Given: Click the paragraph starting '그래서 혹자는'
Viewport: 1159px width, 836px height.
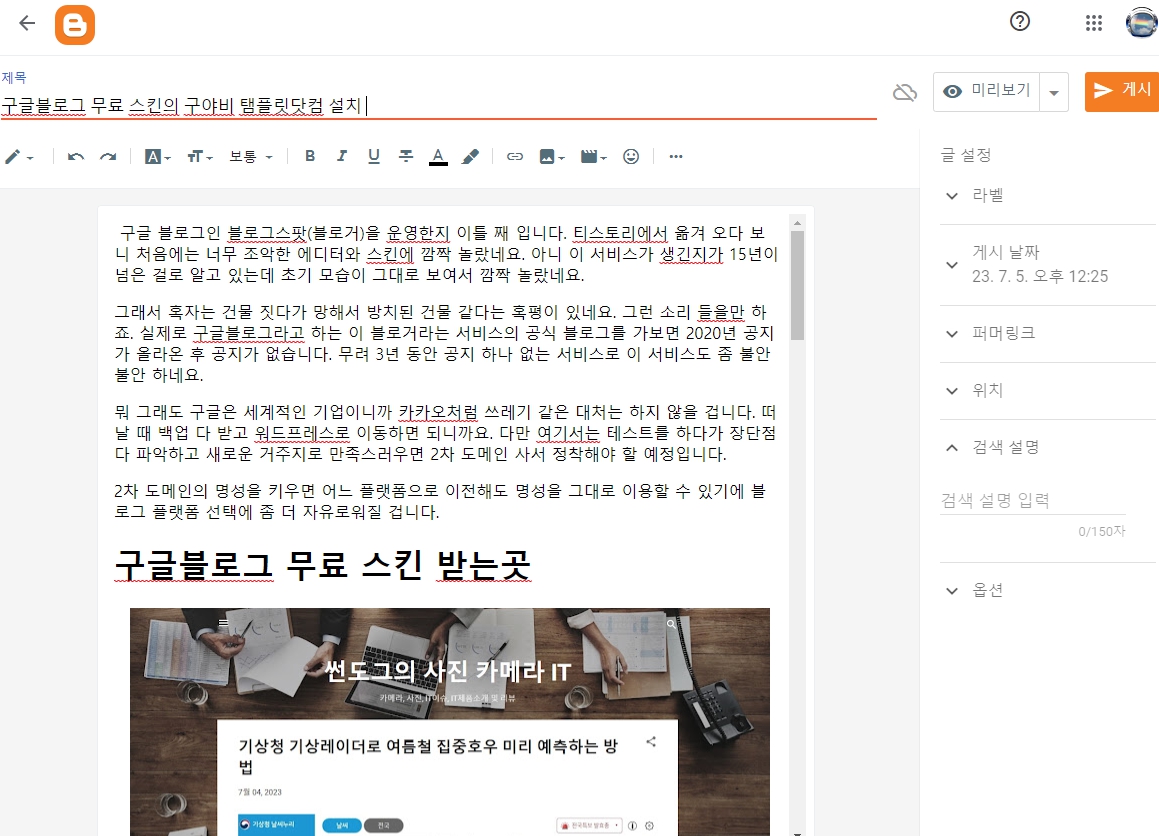Looking at the screenshot, I should [x=442, y=343].
